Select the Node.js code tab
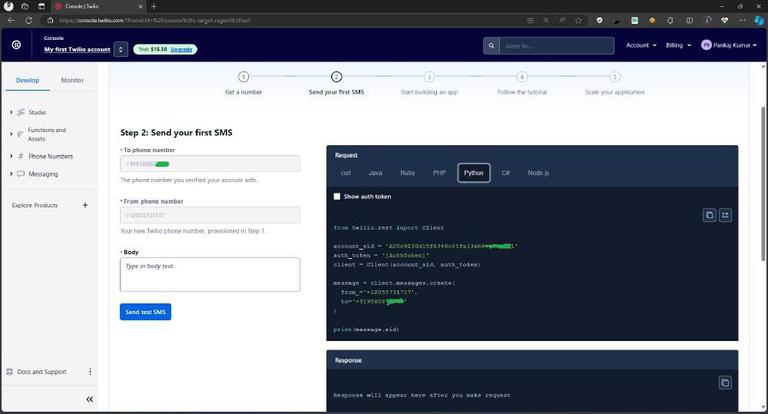Image resolution: width=768 pixels, height=414 pixels. point(538,173)
